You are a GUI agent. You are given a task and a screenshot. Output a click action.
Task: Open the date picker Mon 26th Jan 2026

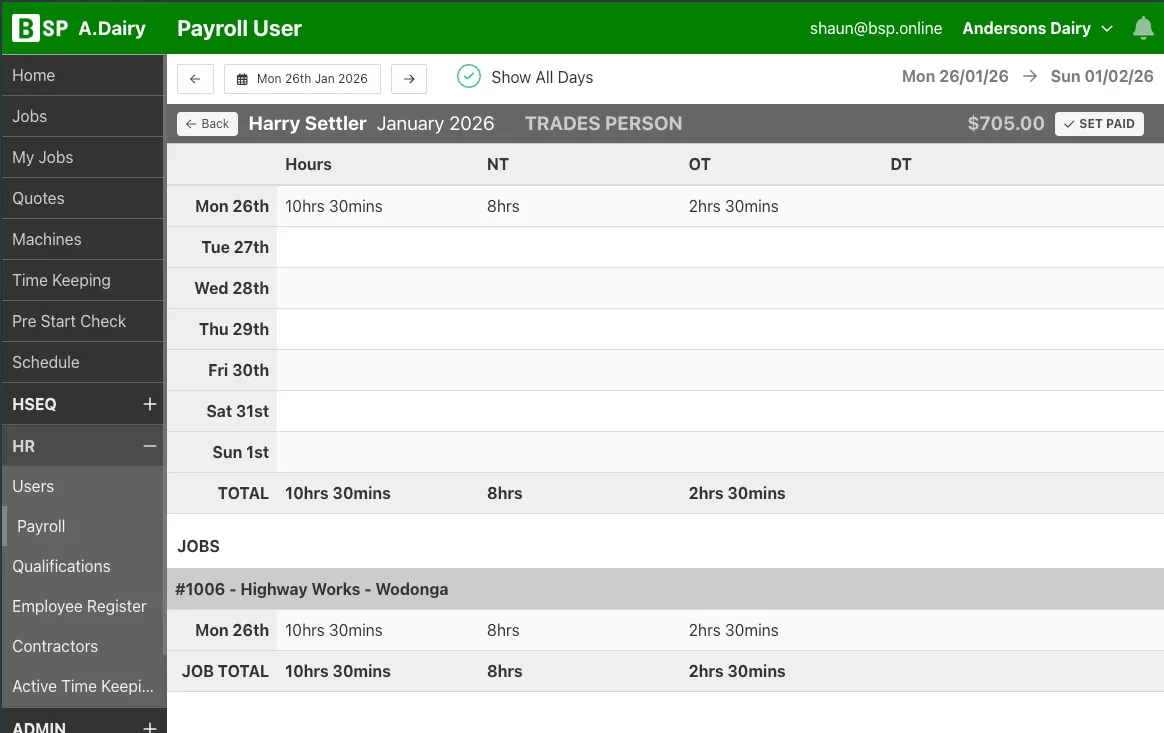(x=302, y=79)
